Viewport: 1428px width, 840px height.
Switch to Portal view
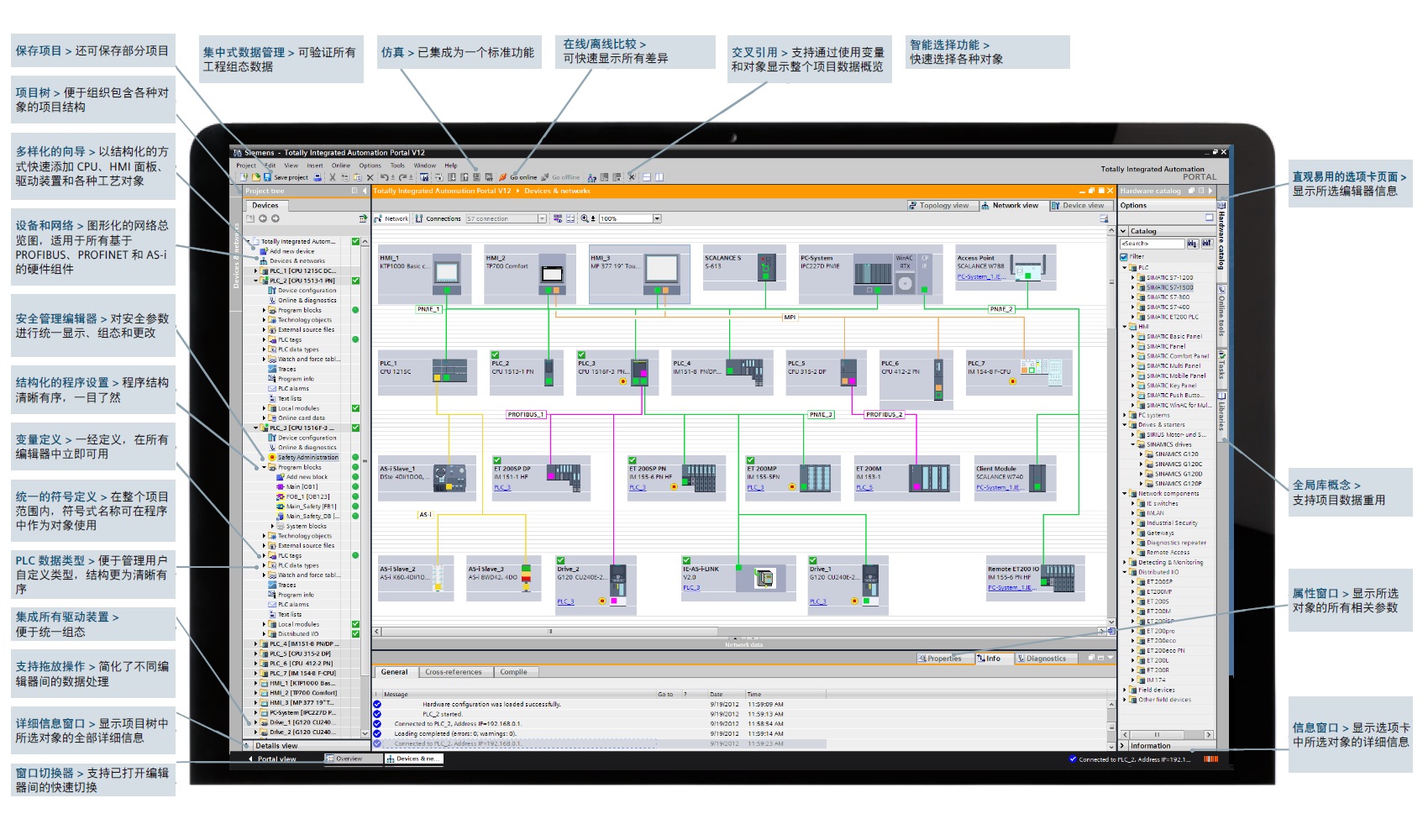point(272,759)
